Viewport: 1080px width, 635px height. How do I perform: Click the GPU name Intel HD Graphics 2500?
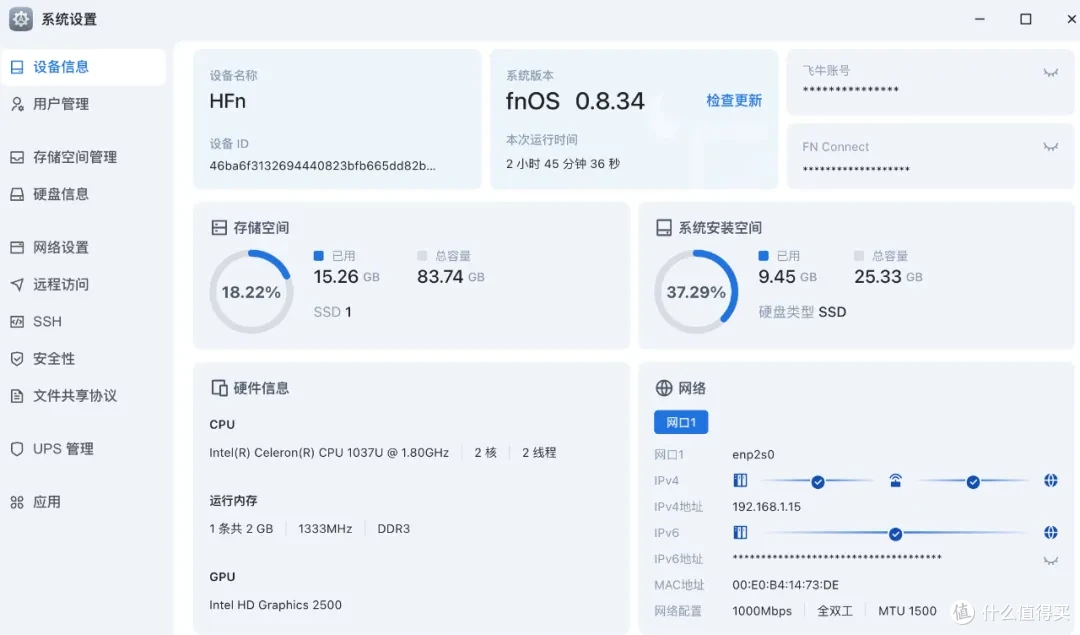pyautogui.click(x=276, y=605)
